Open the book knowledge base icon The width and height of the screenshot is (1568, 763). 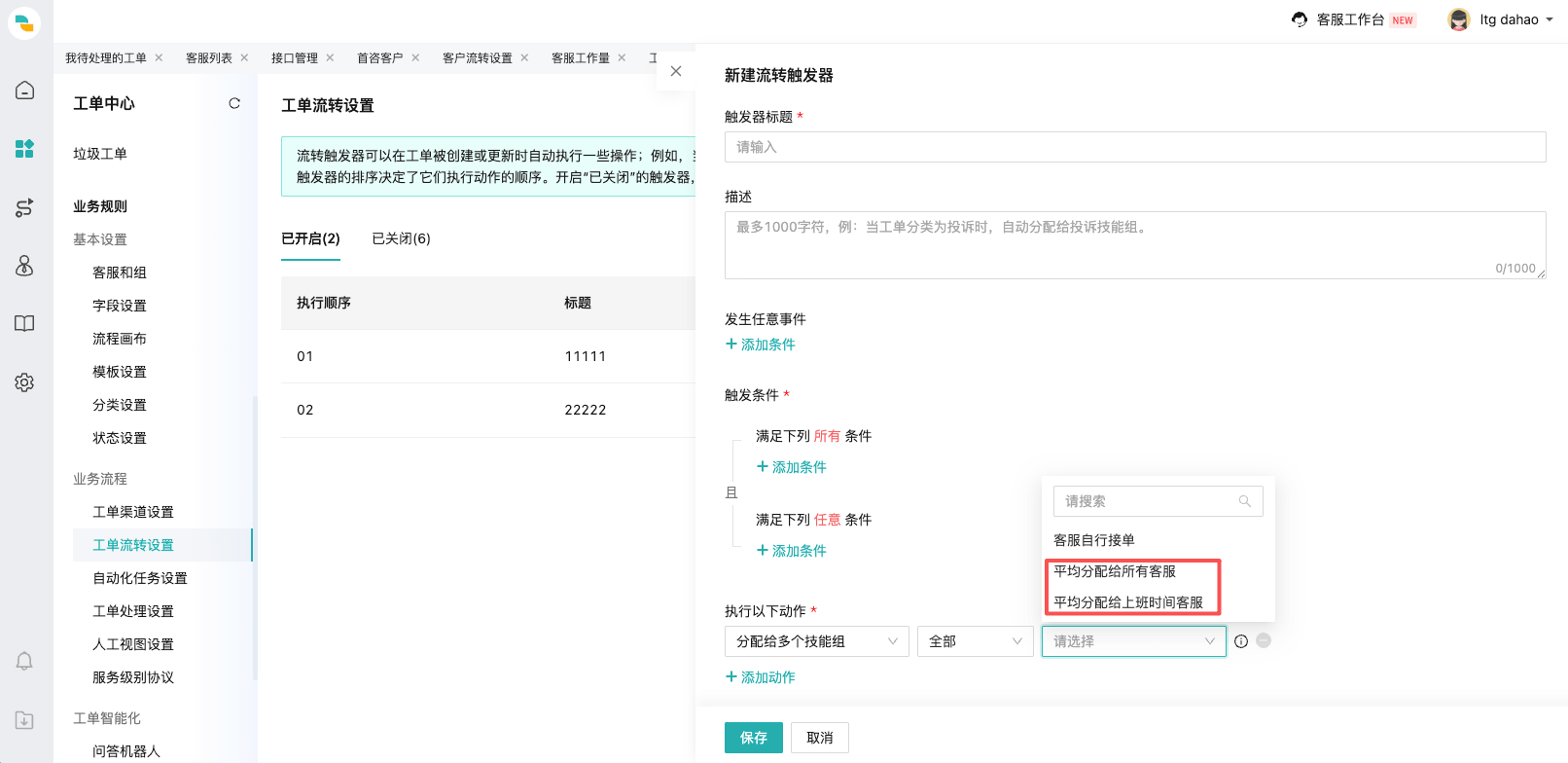pos(25,324)
